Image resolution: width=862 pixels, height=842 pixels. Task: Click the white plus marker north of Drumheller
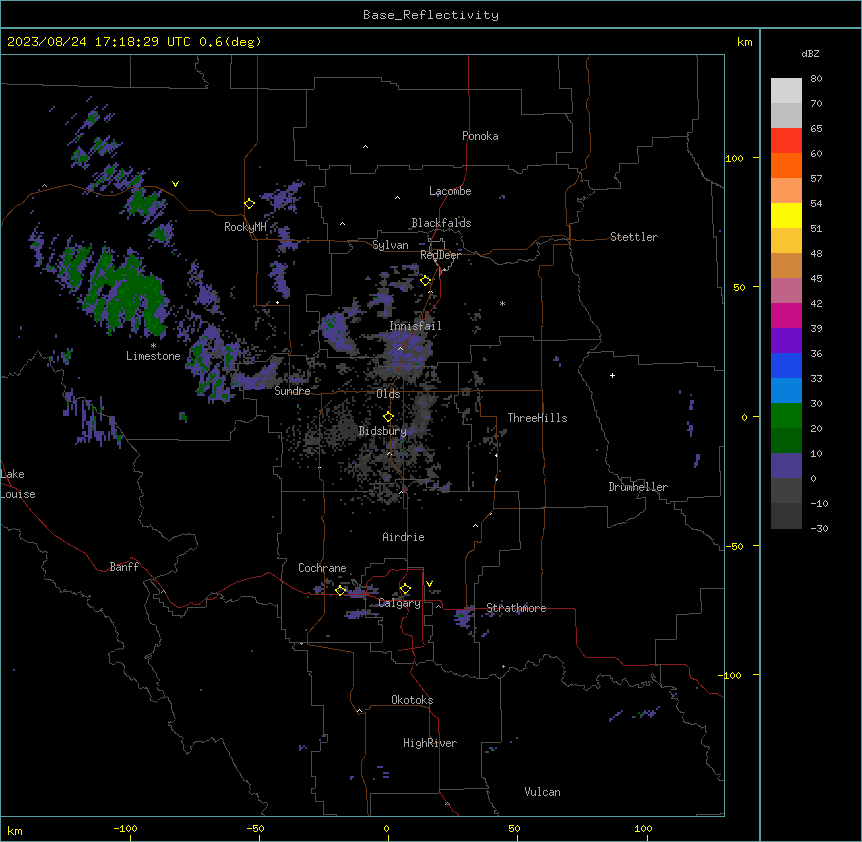click(612, 375)
